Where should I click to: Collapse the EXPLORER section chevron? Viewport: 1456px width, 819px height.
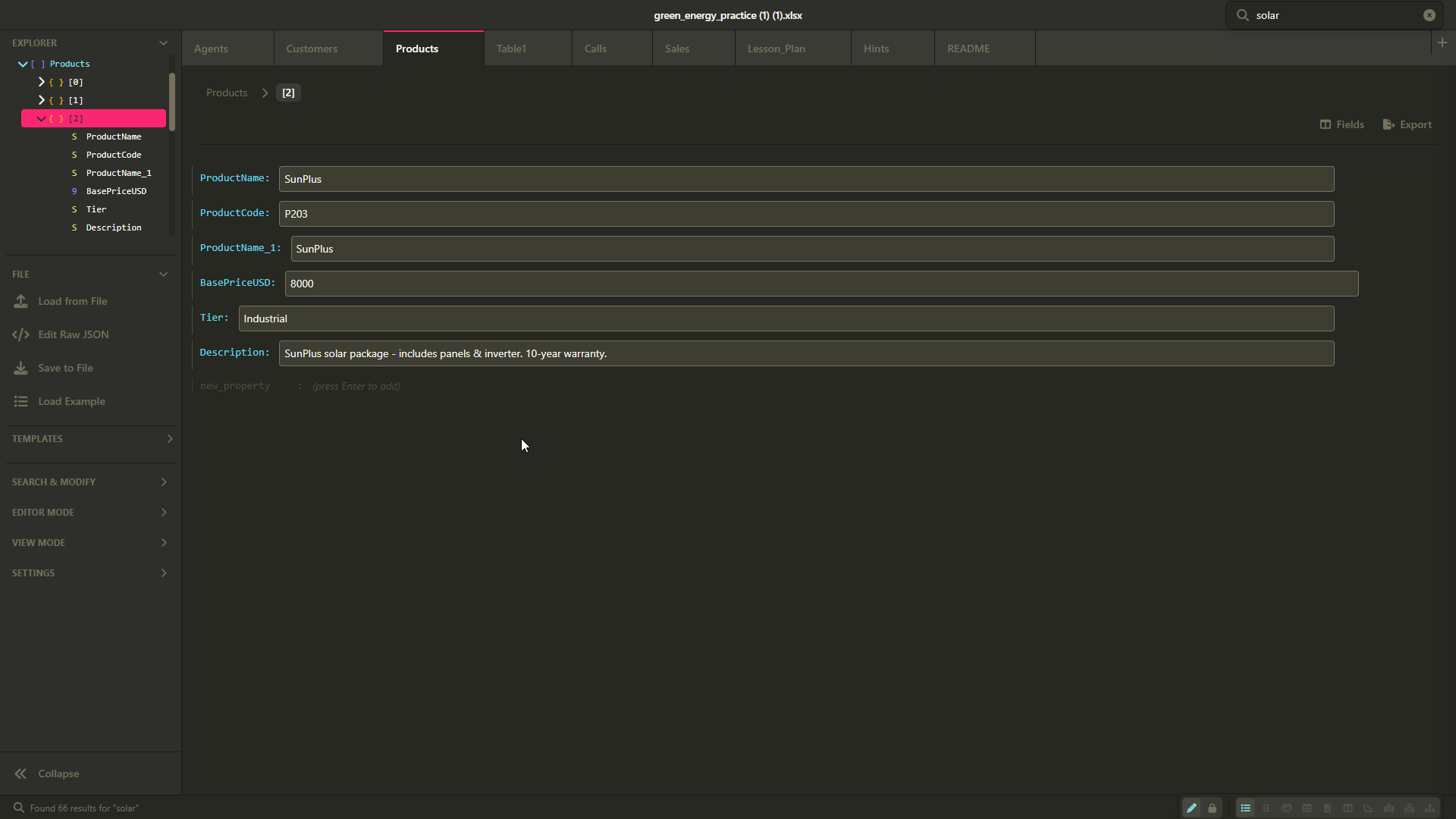(164, 42)
